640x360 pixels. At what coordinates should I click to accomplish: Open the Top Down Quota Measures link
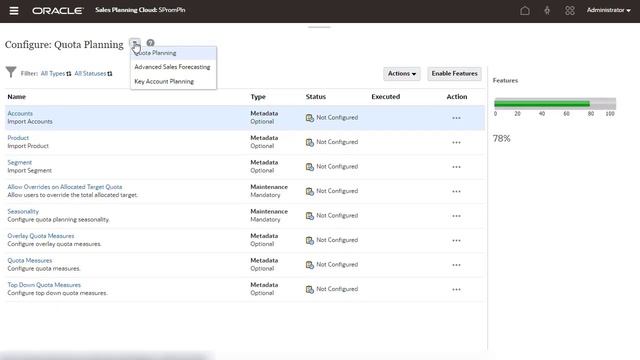tap(44, 285)
